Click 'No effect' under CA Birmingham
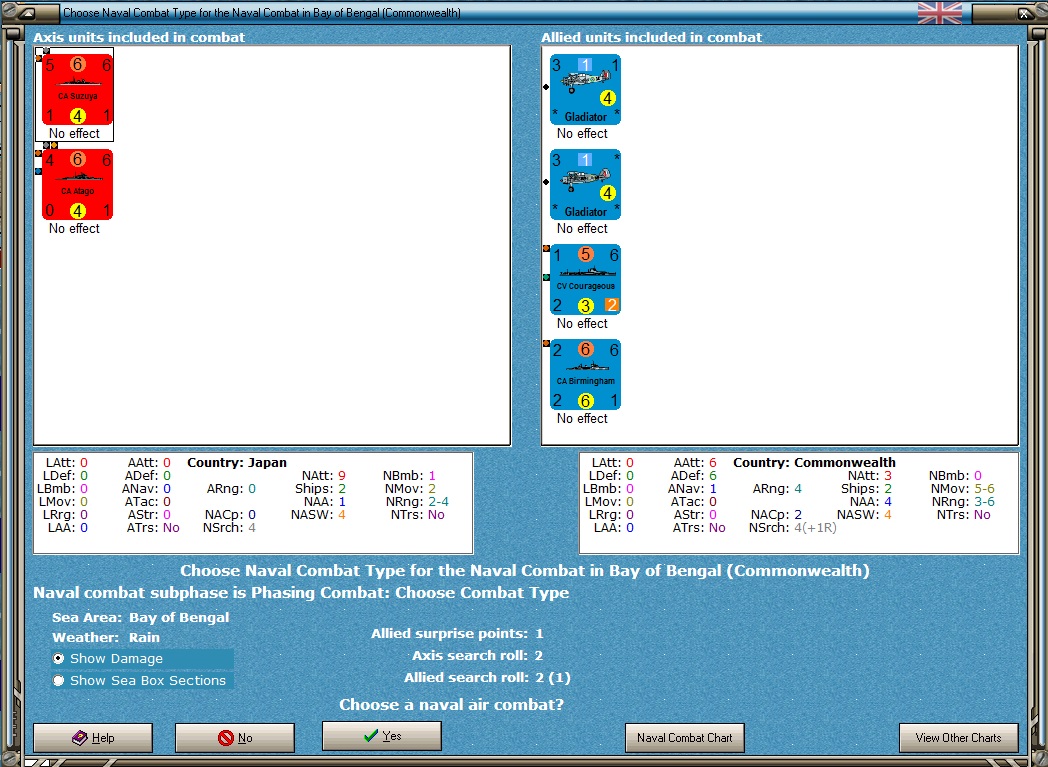 coord(582,418)
